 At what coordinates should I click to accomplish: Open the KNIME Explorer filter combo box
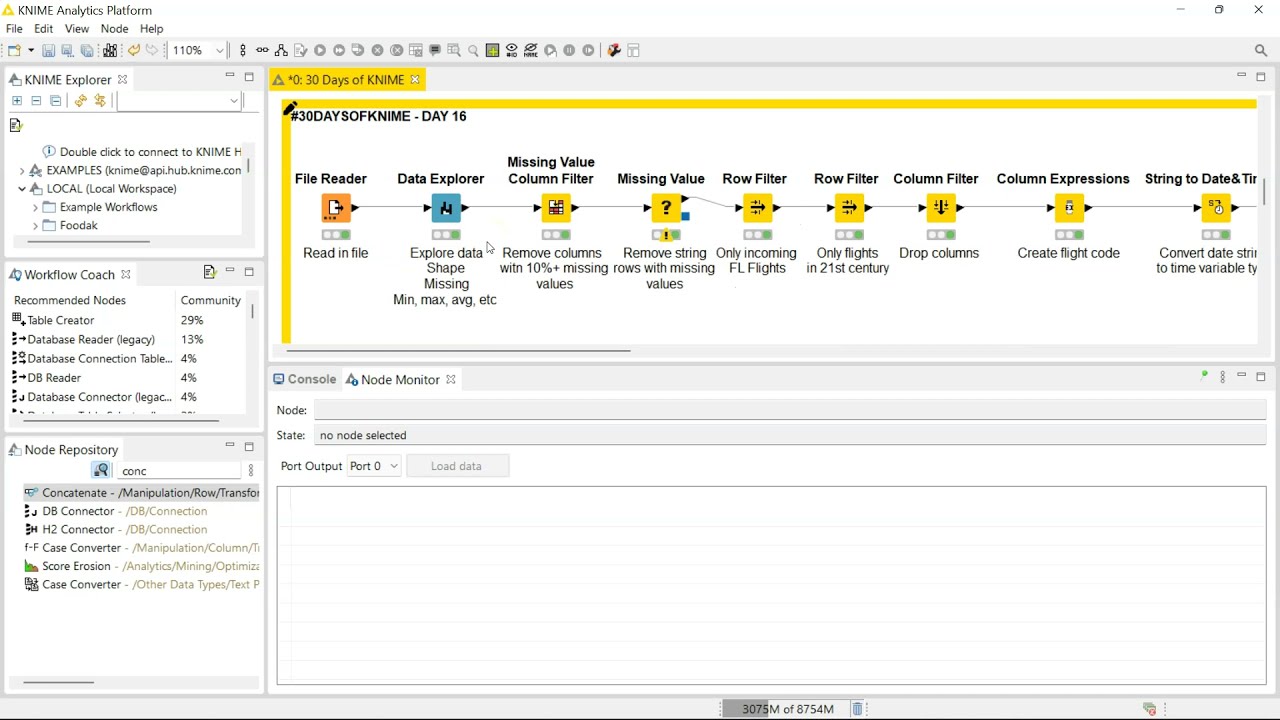point(179,101)
